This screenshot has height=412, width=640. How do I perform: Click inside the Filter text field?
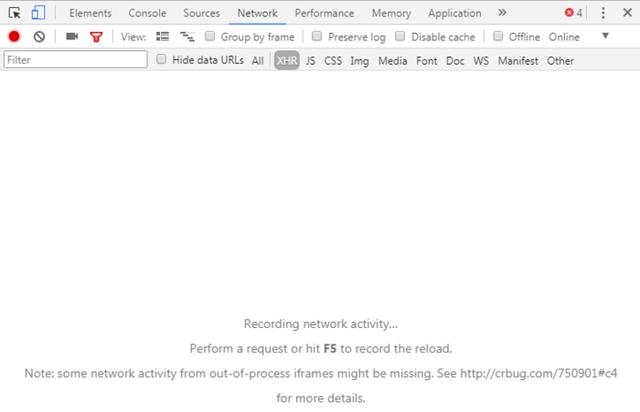click(76, 60)
